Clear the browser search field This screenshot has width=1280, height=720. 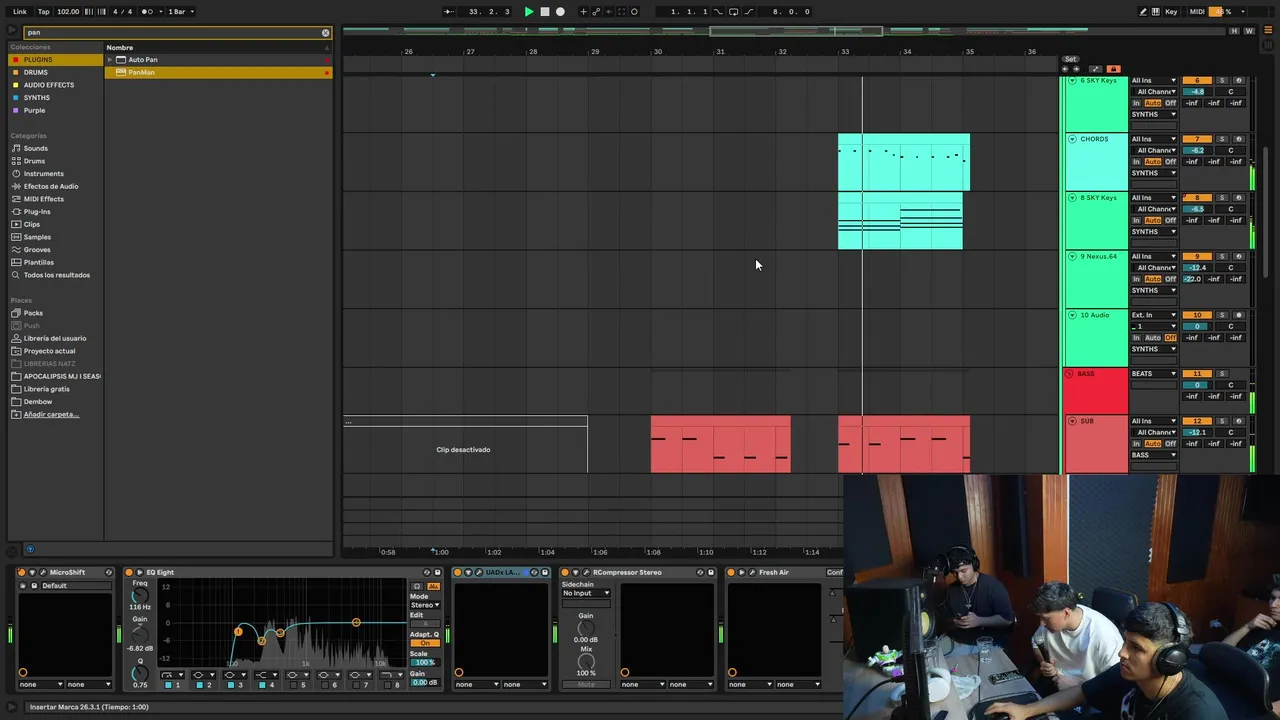click(x=325, y=33)
